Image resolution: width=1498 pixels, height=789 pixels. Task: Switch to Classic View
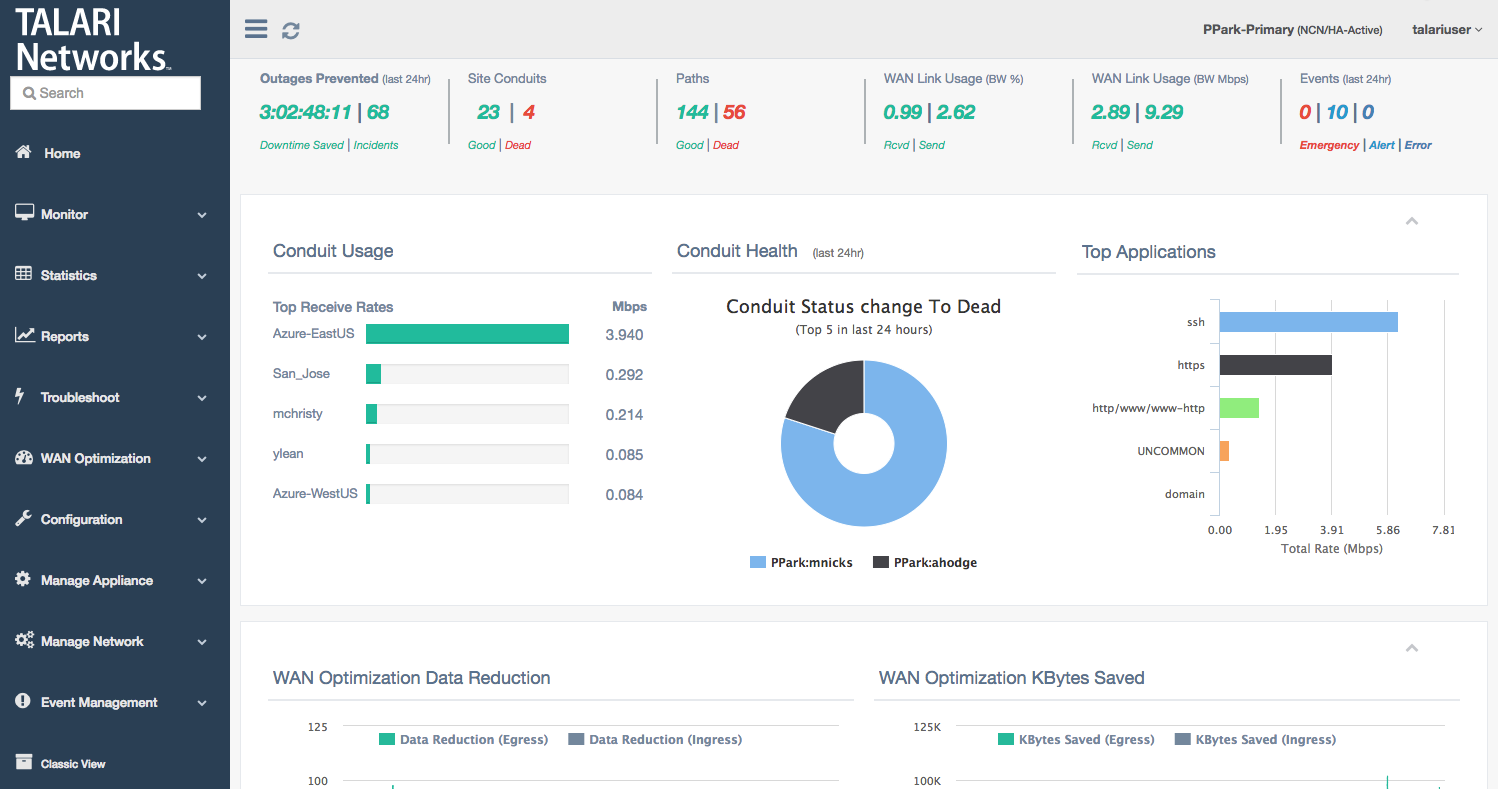tap(73, 764)
